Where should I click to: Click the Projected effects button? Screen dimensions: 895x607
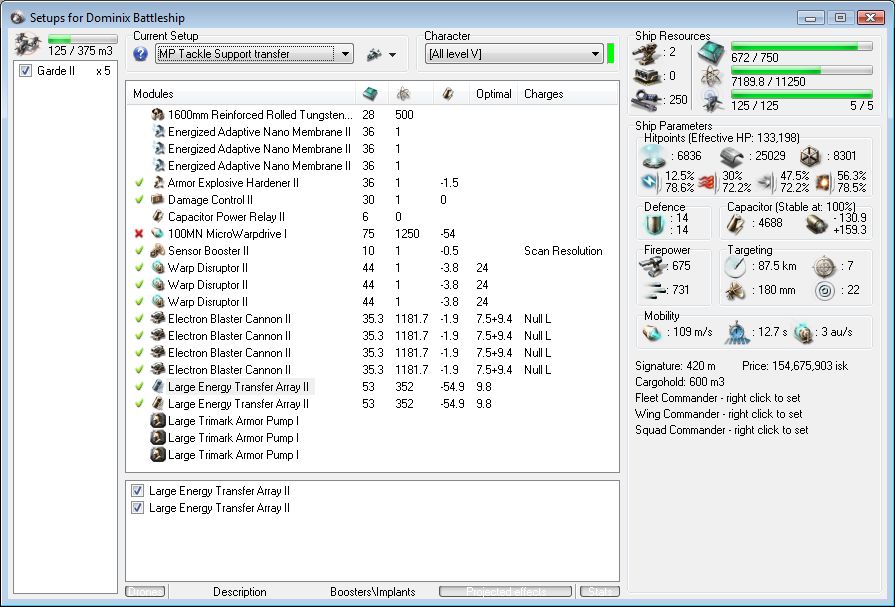pos(506,592)
